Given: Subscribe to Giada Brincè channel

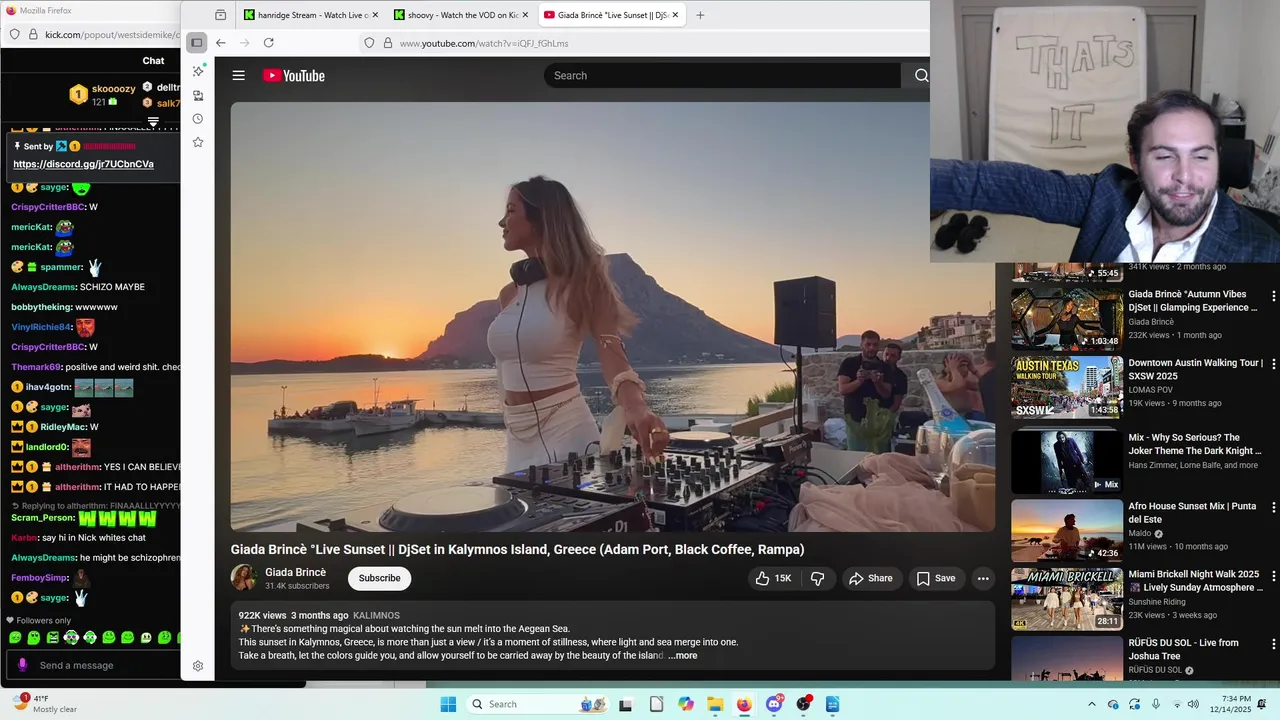Looking at the screenshot, I should click(x=379, y=578).
